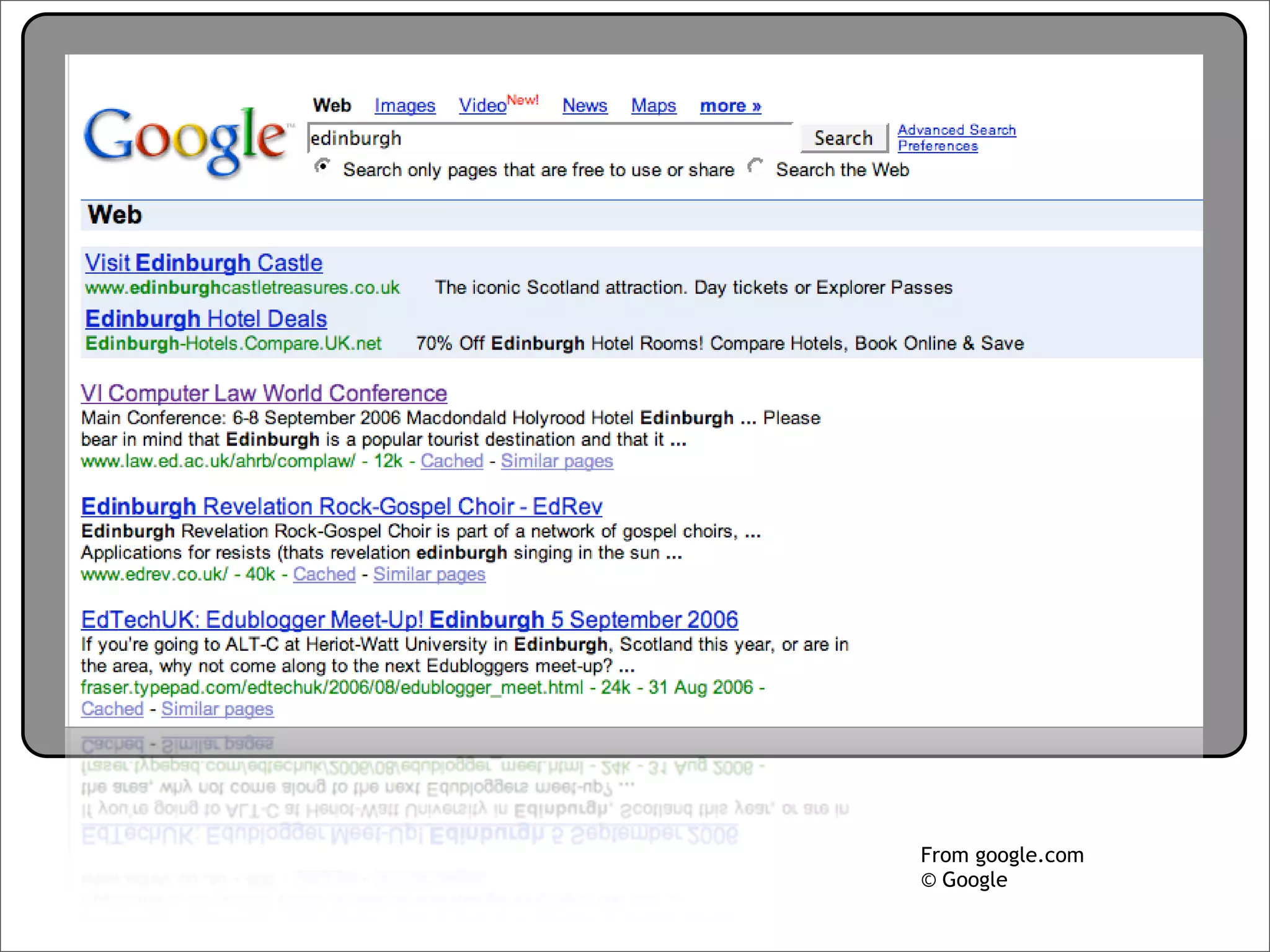Open 'Visit Edinburgh Castle' sponsored result

(203, 263)
